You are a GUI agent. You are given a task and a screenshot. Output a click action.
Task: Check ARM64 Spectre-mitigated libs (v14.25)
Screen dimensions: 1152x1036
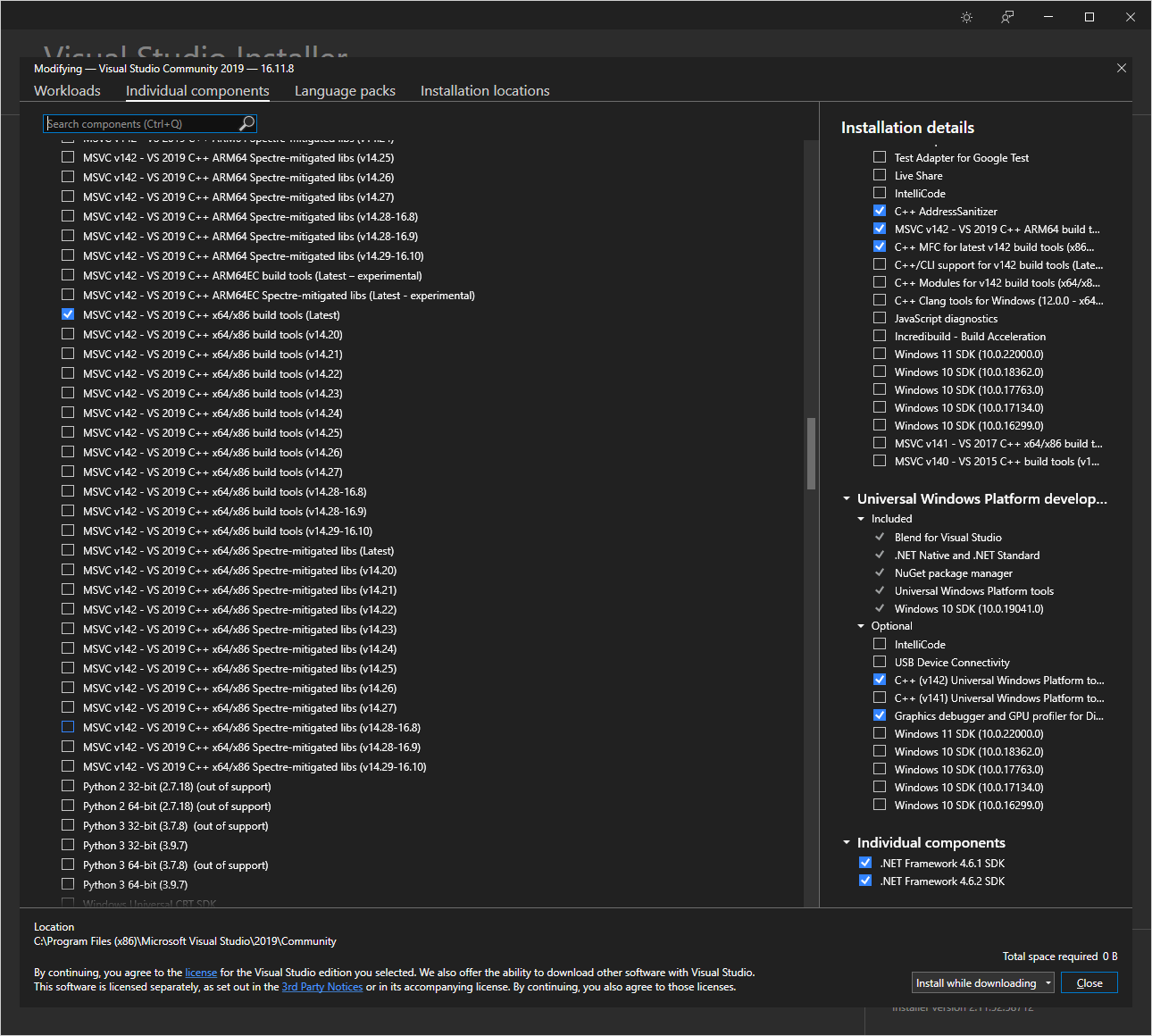coord(68,157)
